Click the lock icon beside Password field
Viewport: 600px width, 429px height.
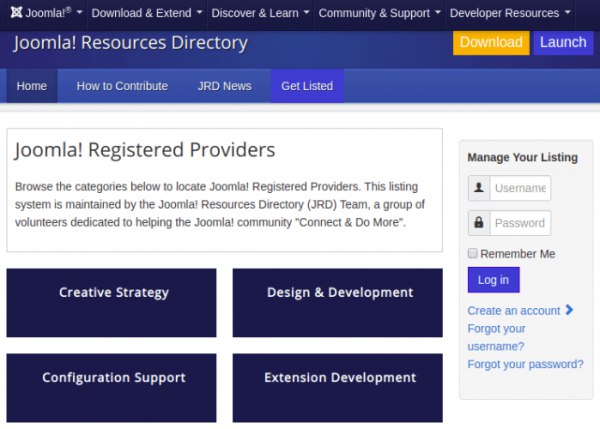(x=479, y=223)
